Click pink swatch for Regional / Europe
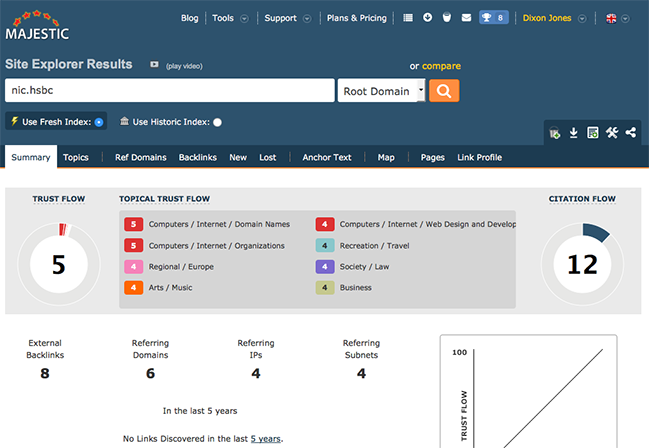The image size is (649, 448). tap(133, 267)
